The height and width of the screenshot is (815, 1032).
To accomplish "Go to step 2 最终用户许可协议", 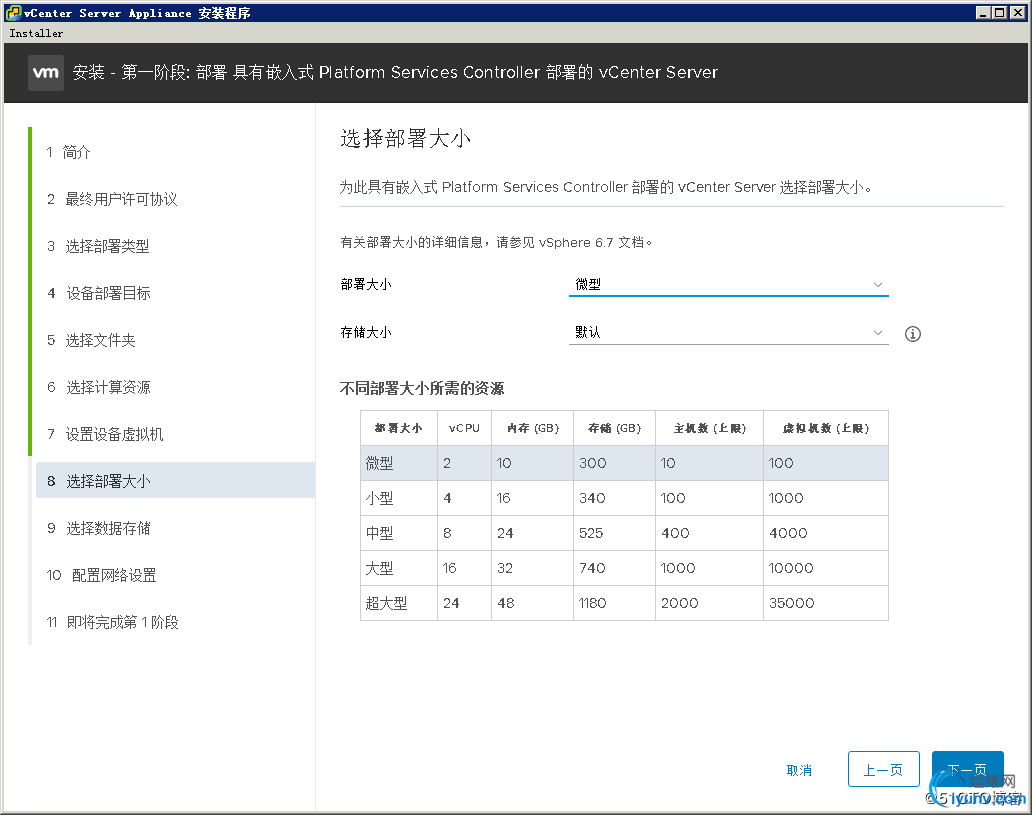I will (112, 199).
